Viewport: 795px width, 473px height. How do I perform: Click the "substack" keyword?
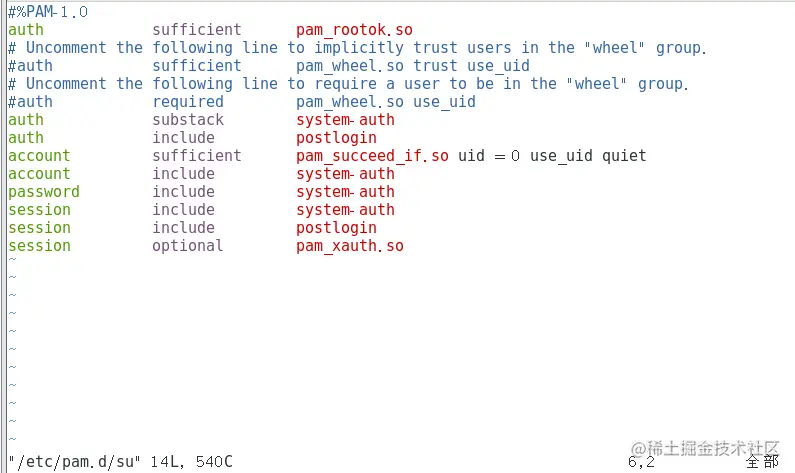click(188, 120)
